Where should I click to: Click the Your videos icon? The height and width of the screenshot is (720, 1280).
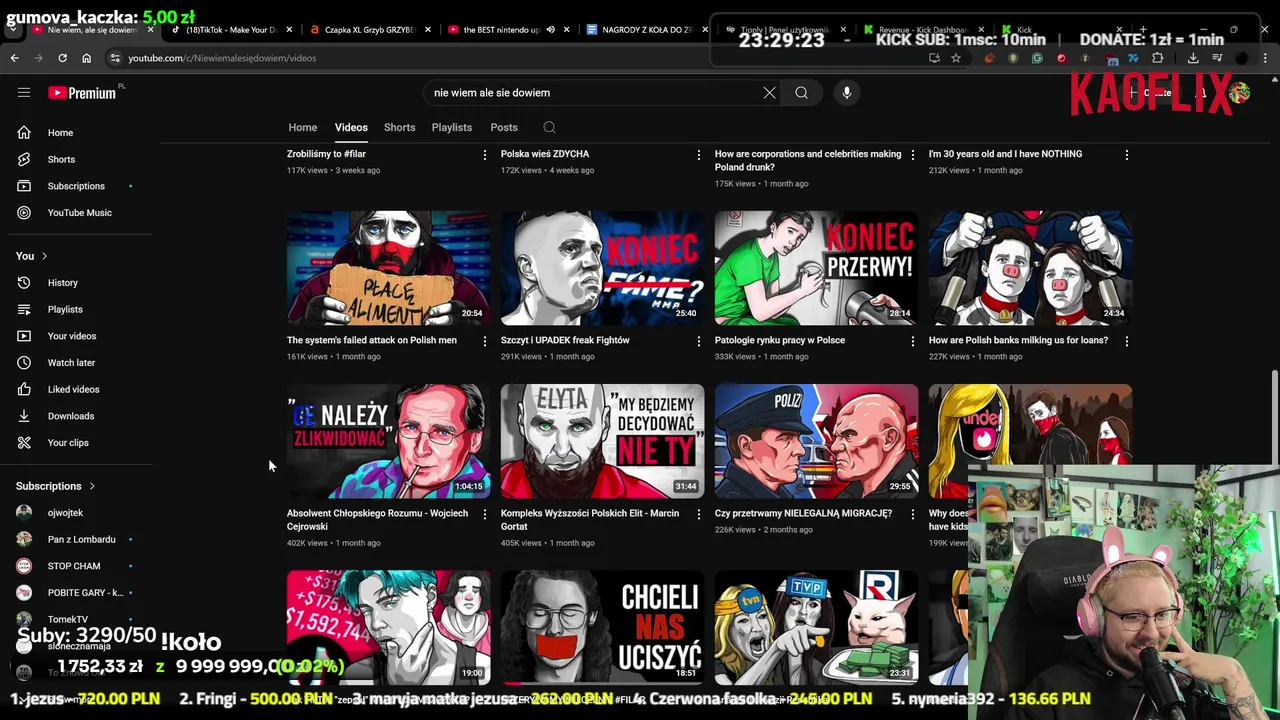[x=24, y=336]
